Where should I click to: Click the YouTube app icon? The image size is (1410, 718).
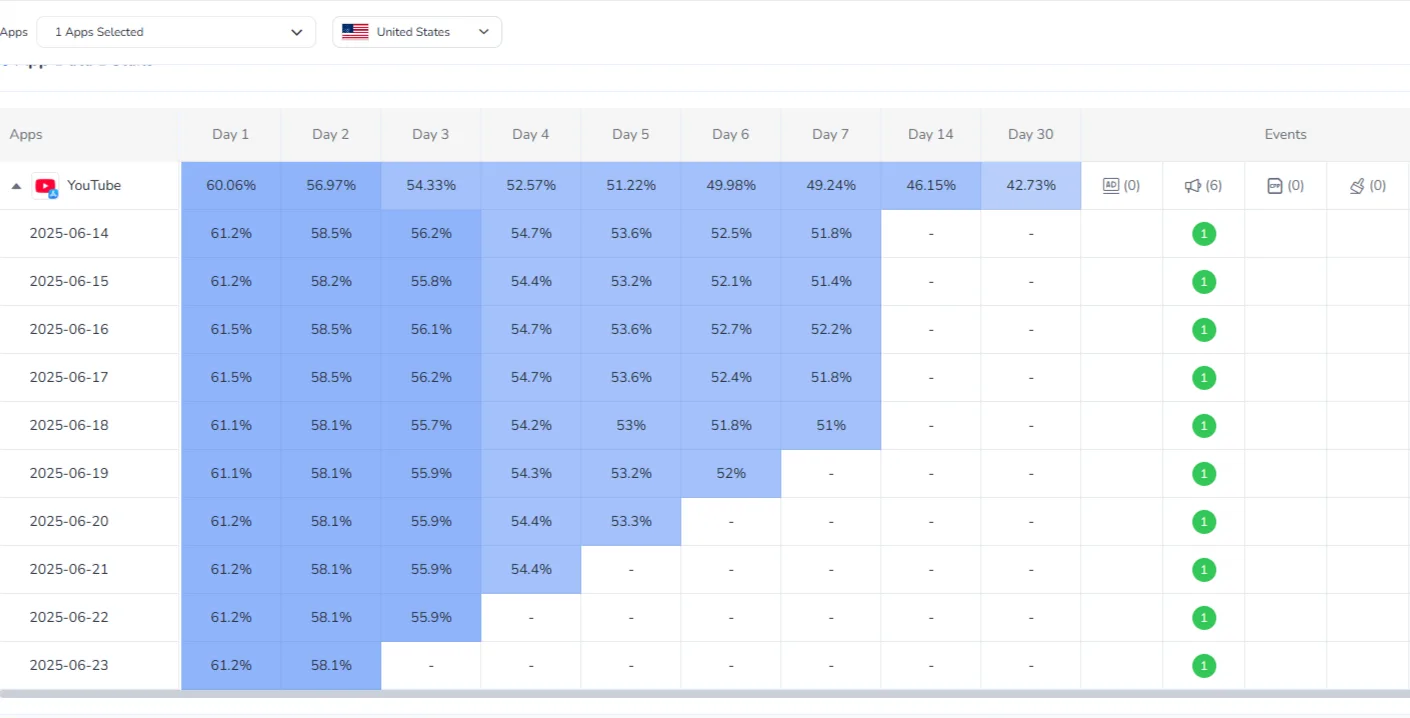45,185
